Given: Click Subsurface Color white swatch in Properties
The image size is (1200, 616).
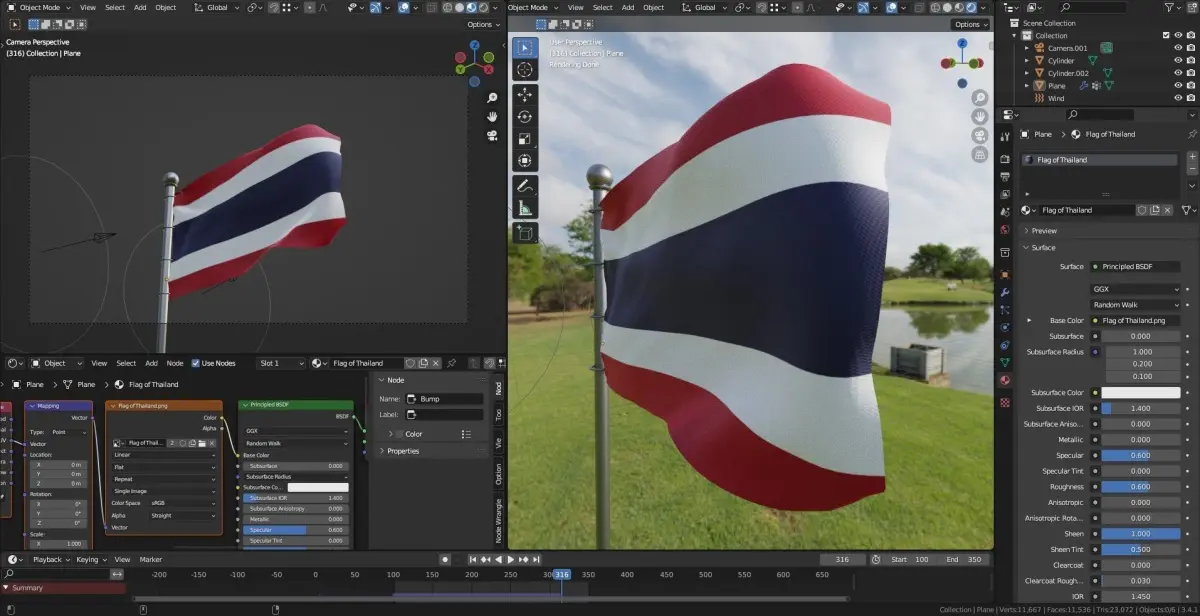Looking at the screenshot, I should click(1140, 393).
